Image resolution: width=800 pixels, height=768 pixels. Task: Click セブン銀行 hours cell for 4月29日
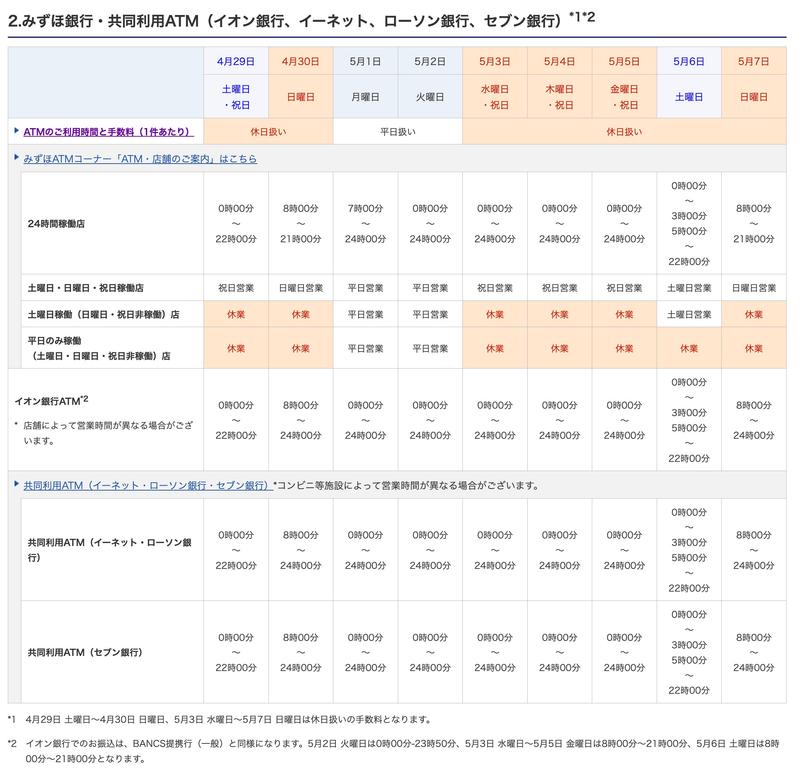coord(236,652)
